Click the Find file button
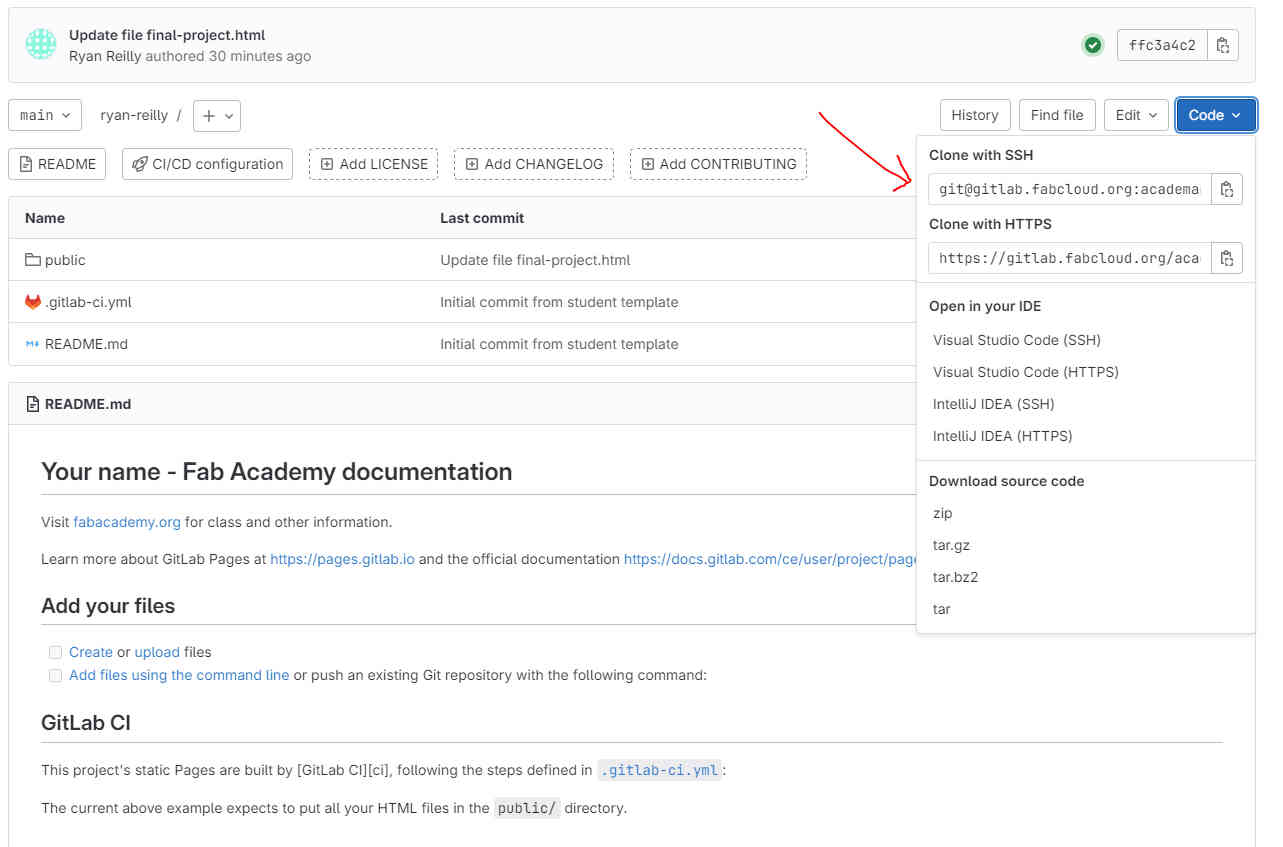The width and height of the screenshot is (1283, 847). [x=1057, y=115]
